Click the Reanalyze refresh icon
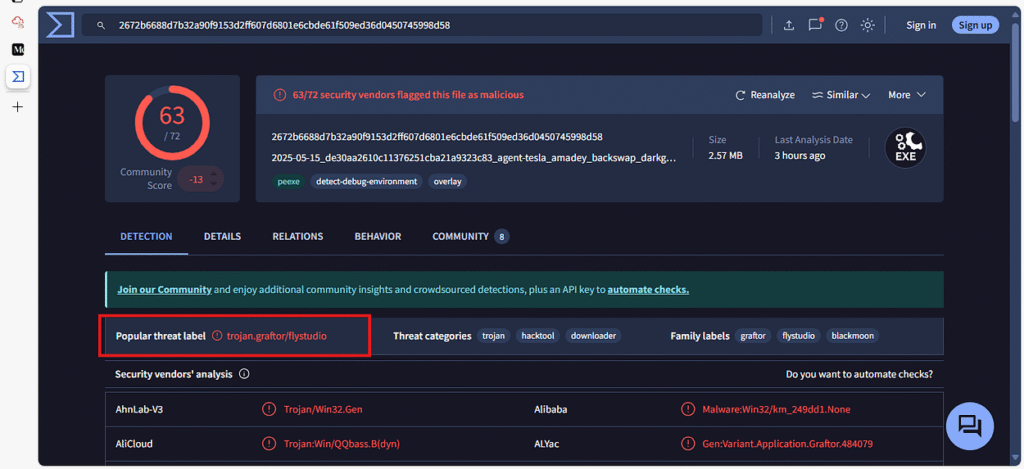Image resolution: width=1024 pixels, height=469 pixels. click(740, 95)
